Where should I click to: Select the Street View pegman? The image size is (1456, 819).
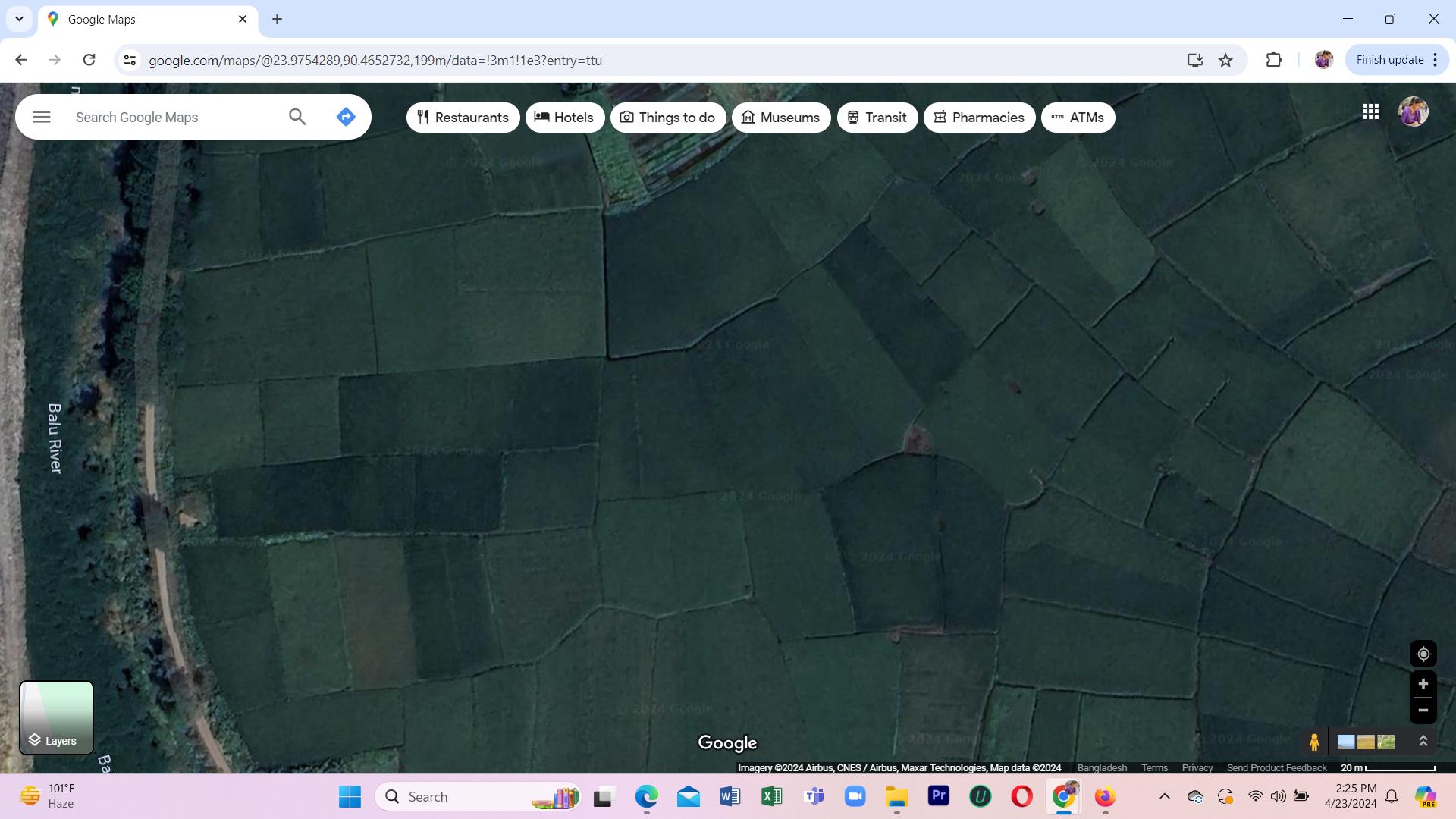(1314, 742)
